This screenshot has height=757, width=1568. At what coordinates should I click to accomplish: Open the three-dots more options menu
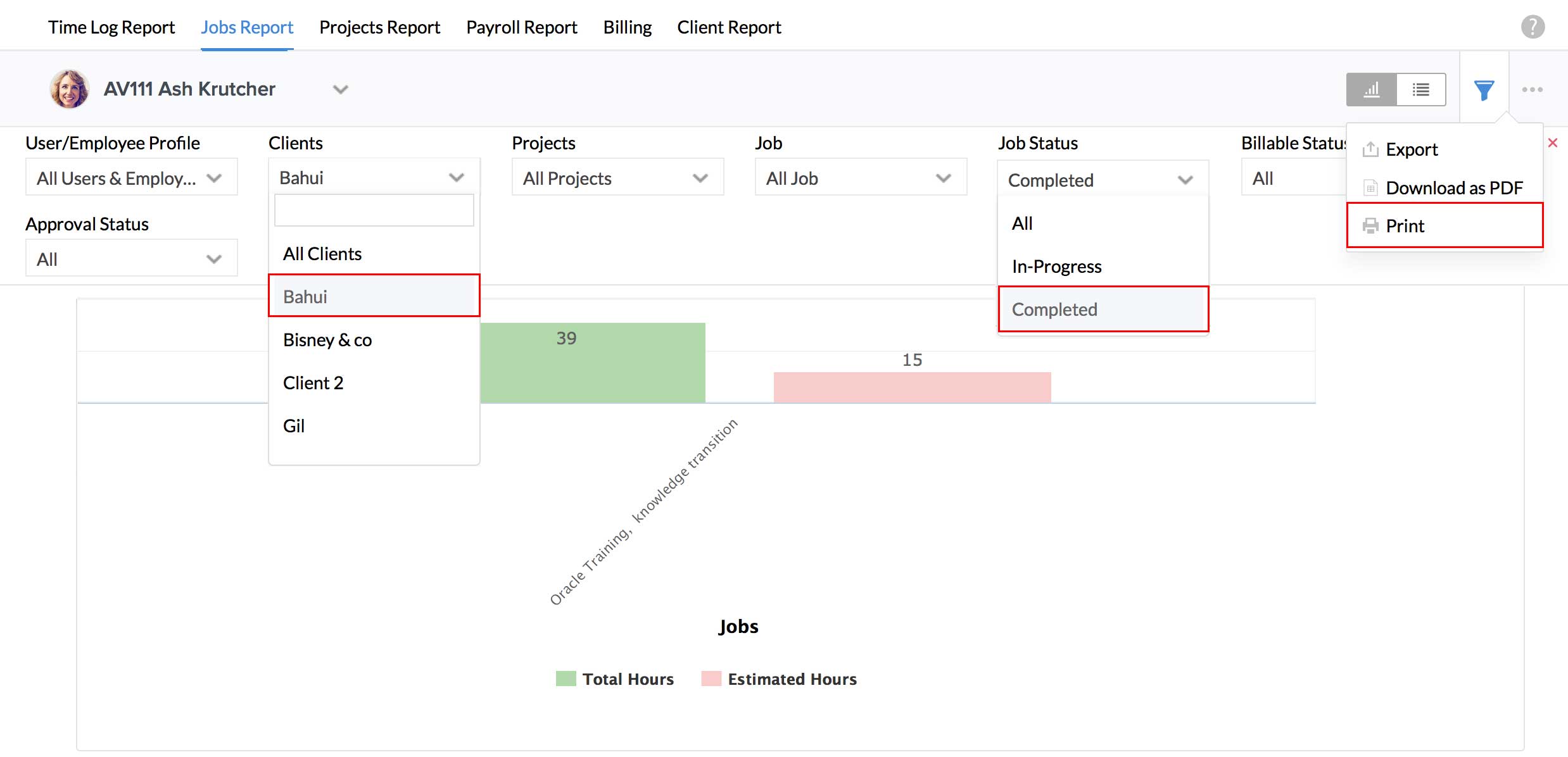point(1532,90)
